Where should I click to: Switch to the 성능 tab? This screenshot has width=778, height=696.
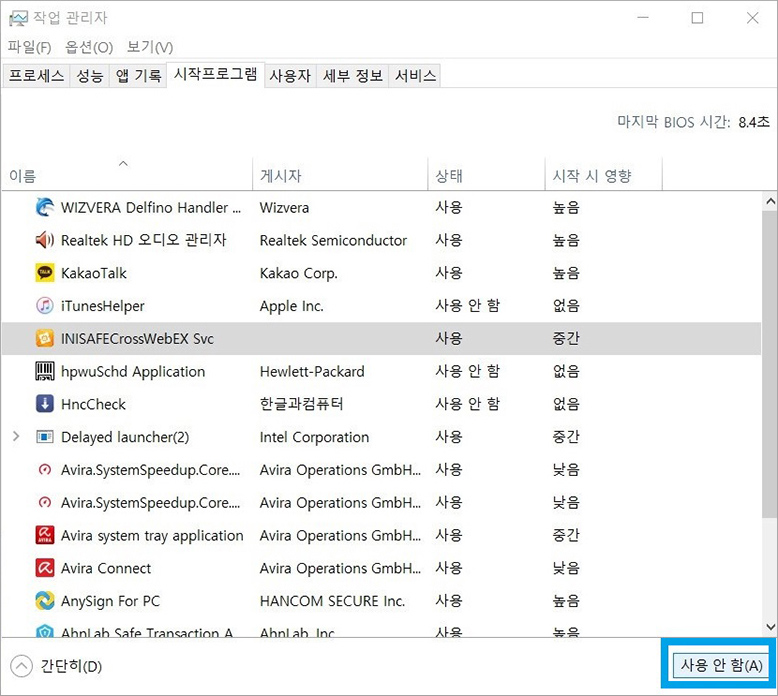[90, 75]
